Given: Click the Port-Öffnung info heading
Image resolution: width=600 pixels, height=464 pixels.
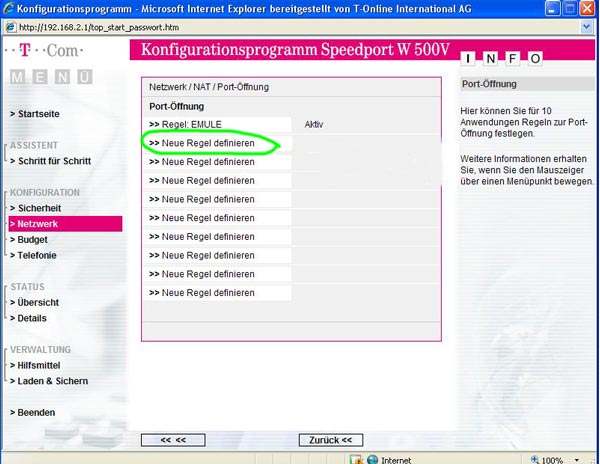Looking at the screenshot, I should (x=489, y=84).
